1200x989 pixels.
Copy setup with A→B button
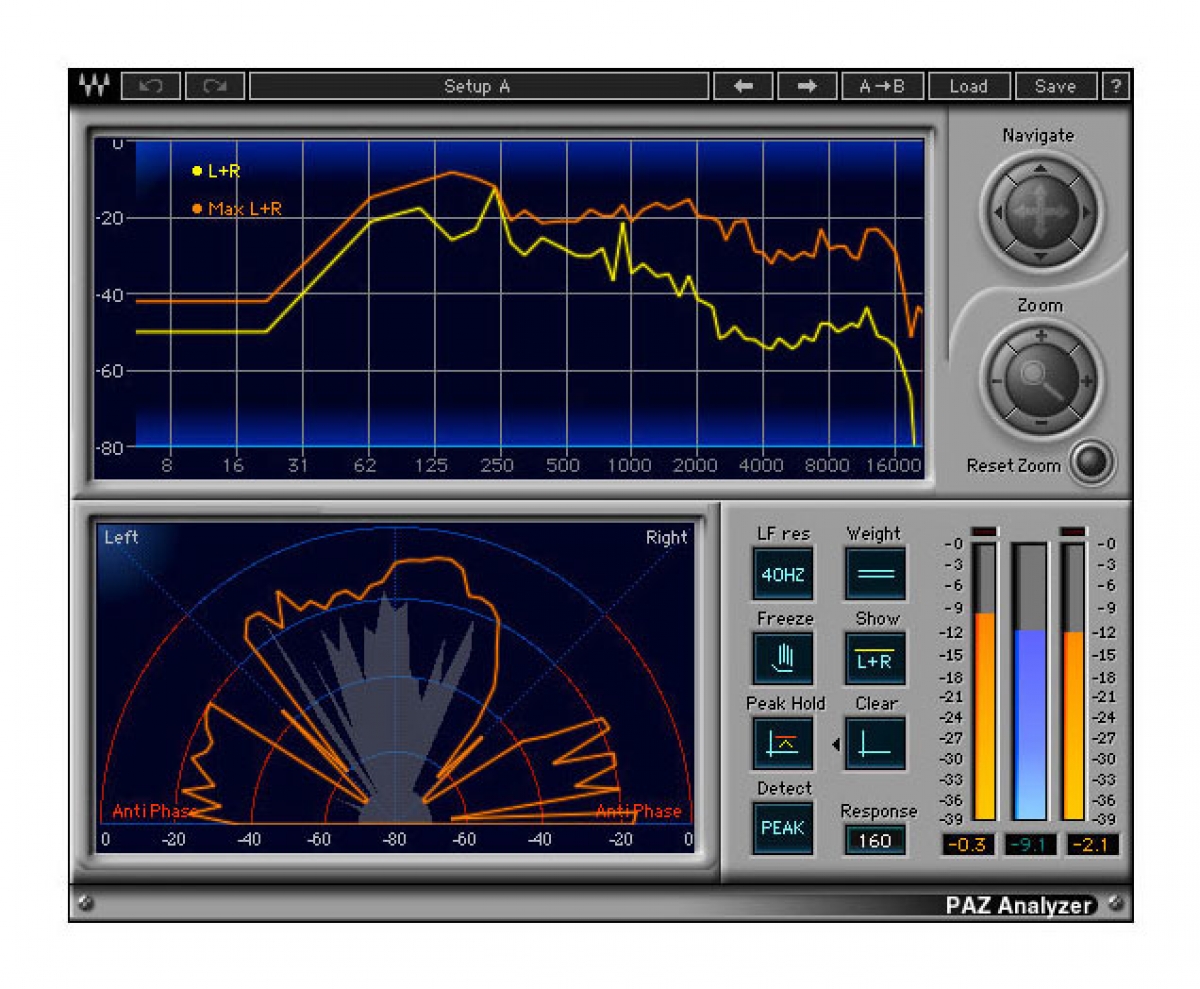point(882,86)
